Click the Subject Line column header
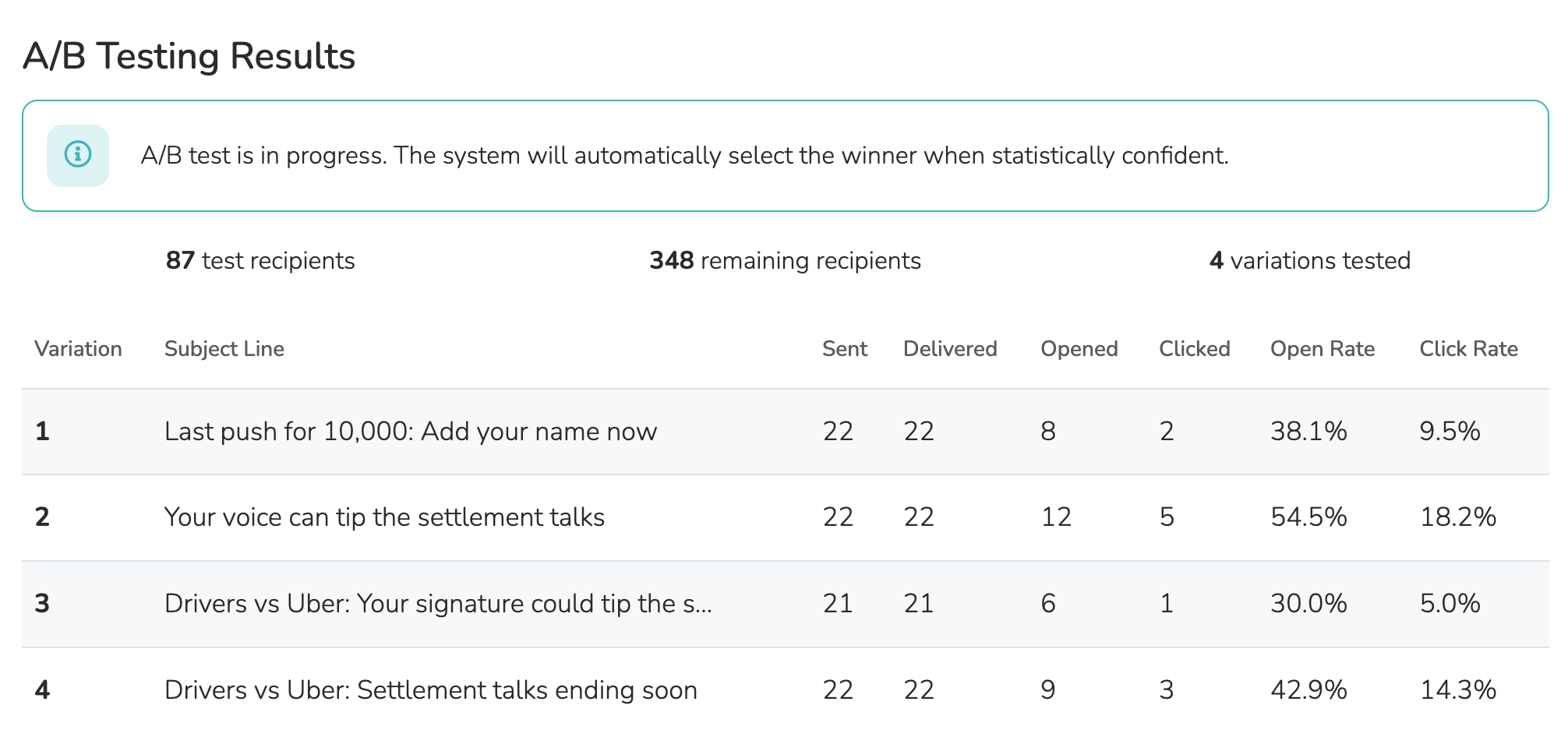The width and height of the screenshot is (1568, 751). tap(224, 349)
